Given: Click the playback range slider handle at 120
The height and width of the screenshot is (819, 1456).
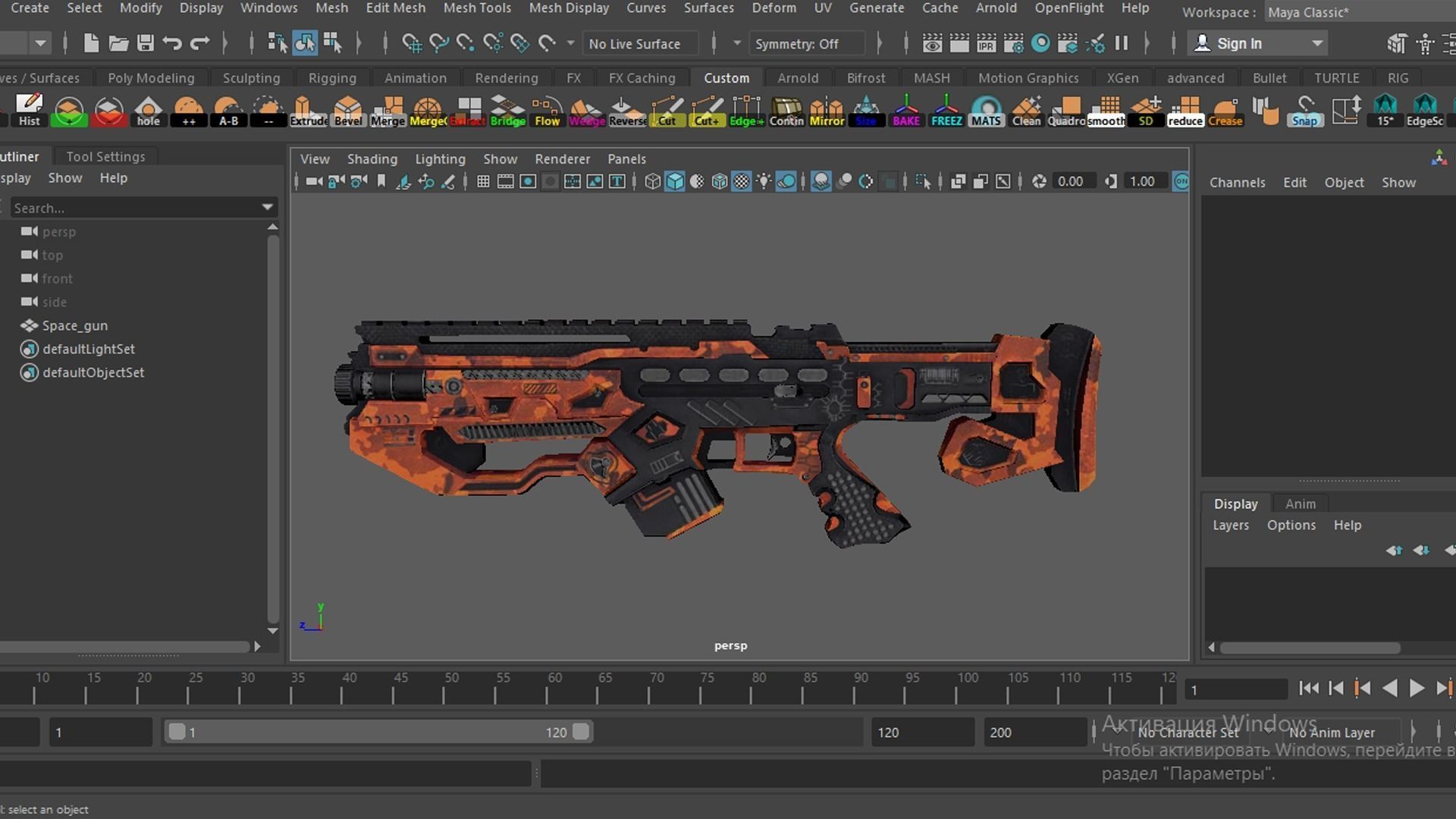Looking at the screenshot, I should 581,732.
